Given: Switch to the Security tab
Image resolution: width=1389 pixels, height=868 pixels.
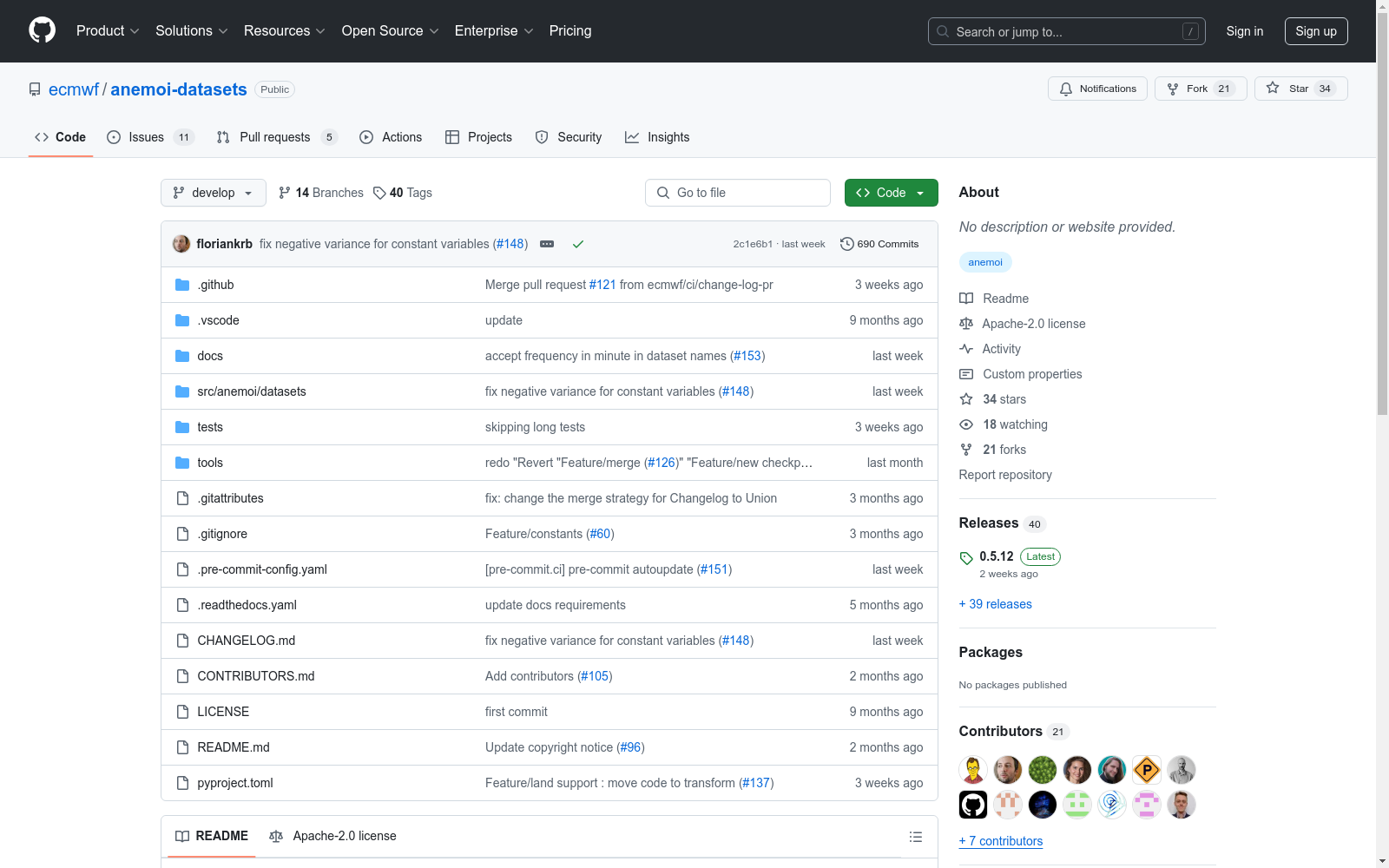Looking at the screenshot, I should (569, 137).
